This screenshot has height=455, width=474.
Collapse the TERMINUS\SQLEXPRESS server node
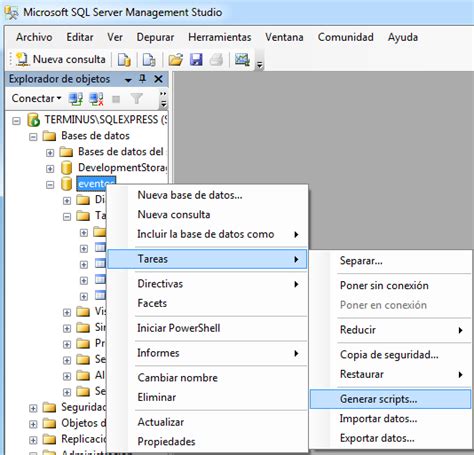pos(16,121)
